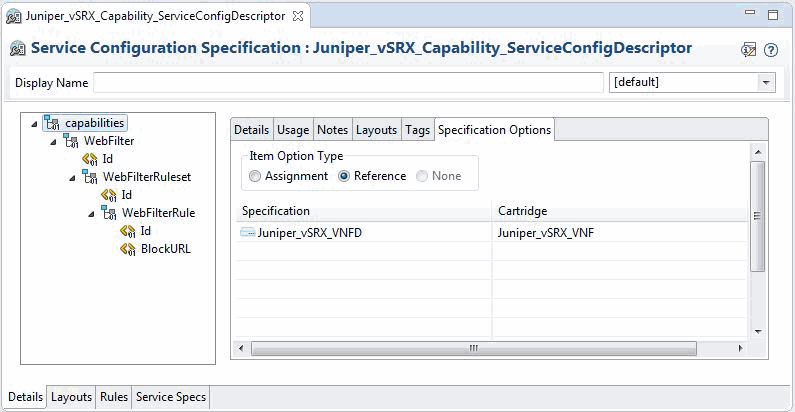795x412 pixels.
Task: Close the Juniper_vSRX_Capability_ServiceConfigDescriptor editor tab
Action: [298, 16]
